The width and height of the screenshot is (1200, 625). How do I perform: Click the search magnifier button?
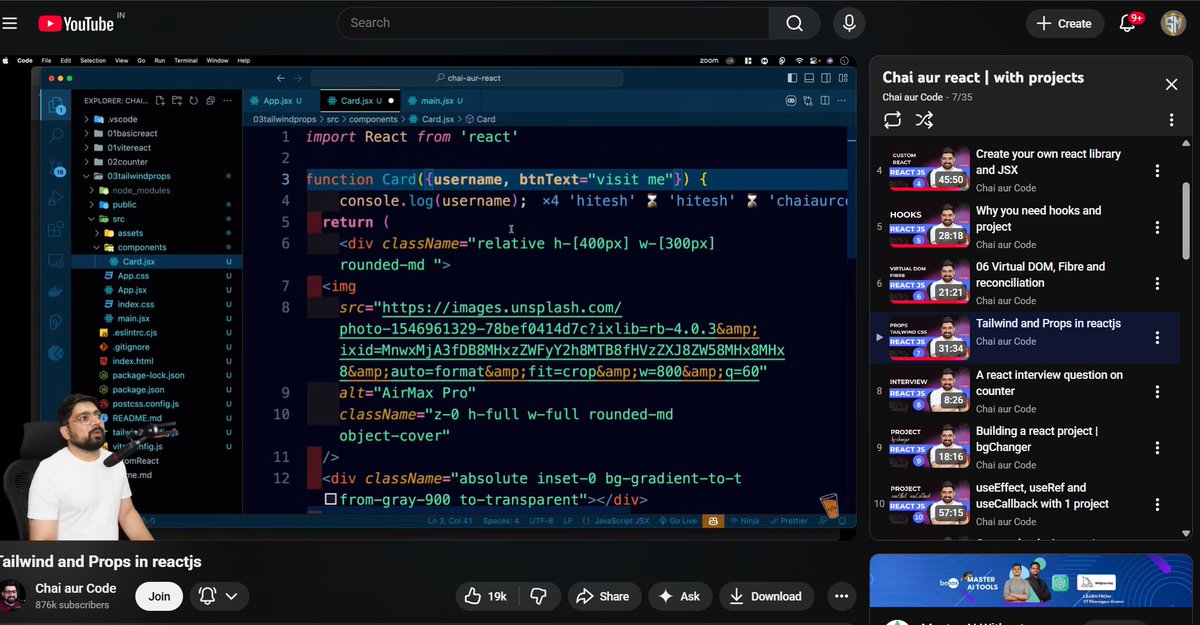click(x=795, y=23)
